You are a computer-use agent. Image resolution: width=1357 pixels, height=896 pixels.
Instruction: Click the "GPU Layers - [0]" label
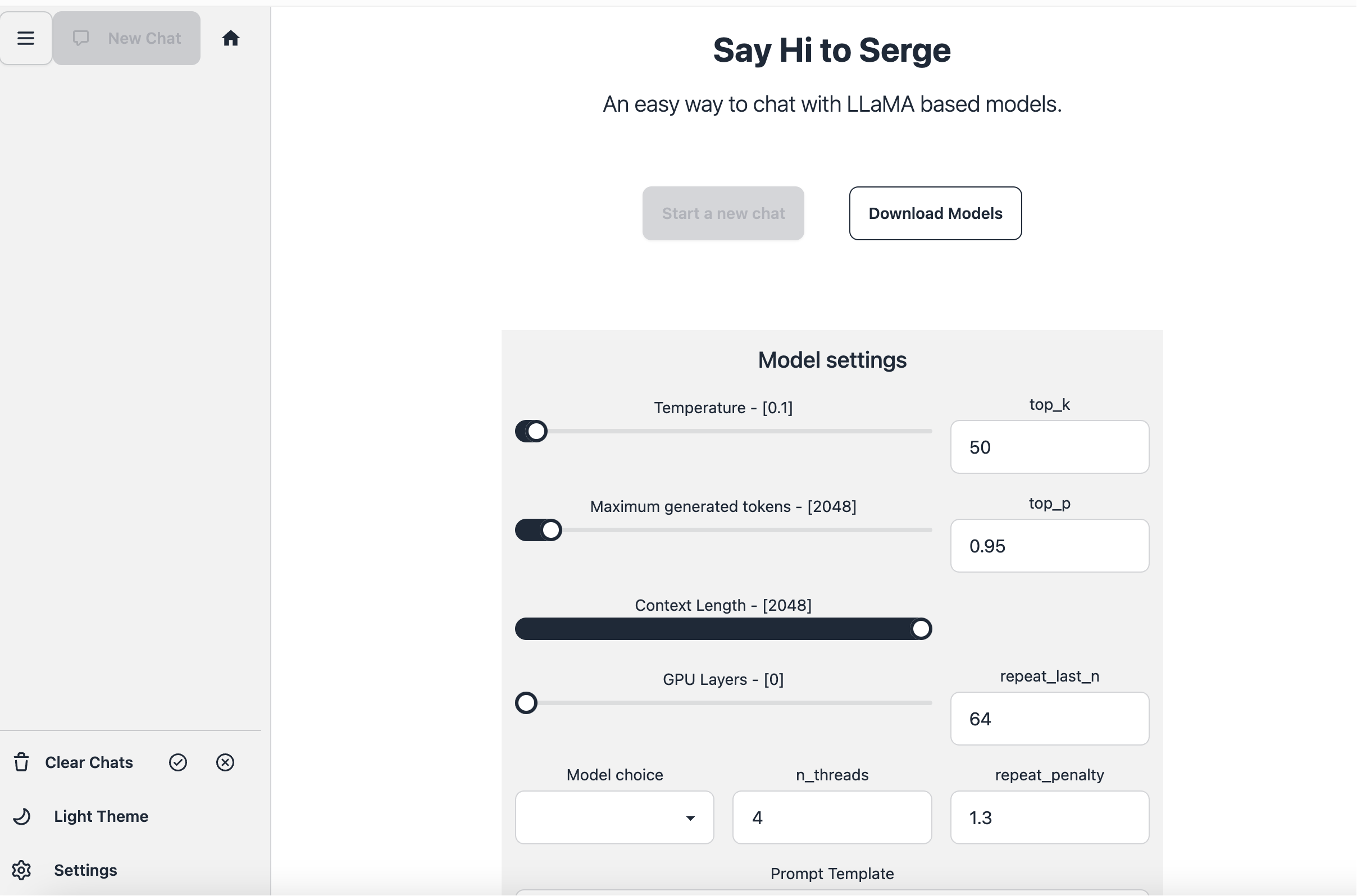[723, 680]
